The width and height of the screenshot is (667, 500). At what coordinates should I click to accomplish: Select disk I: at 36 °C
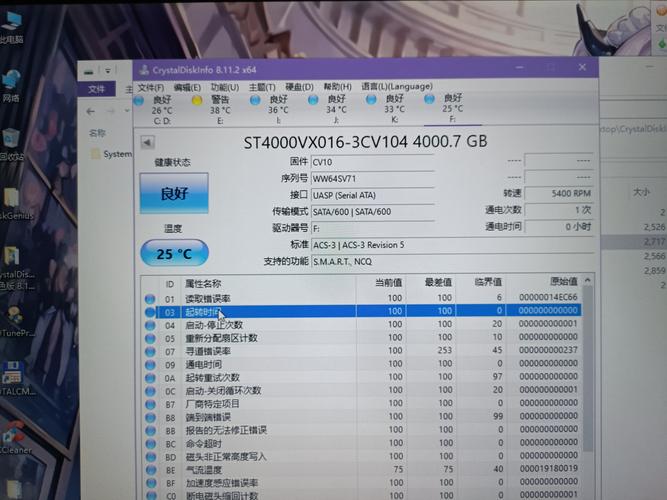click(x=271, y=110)
